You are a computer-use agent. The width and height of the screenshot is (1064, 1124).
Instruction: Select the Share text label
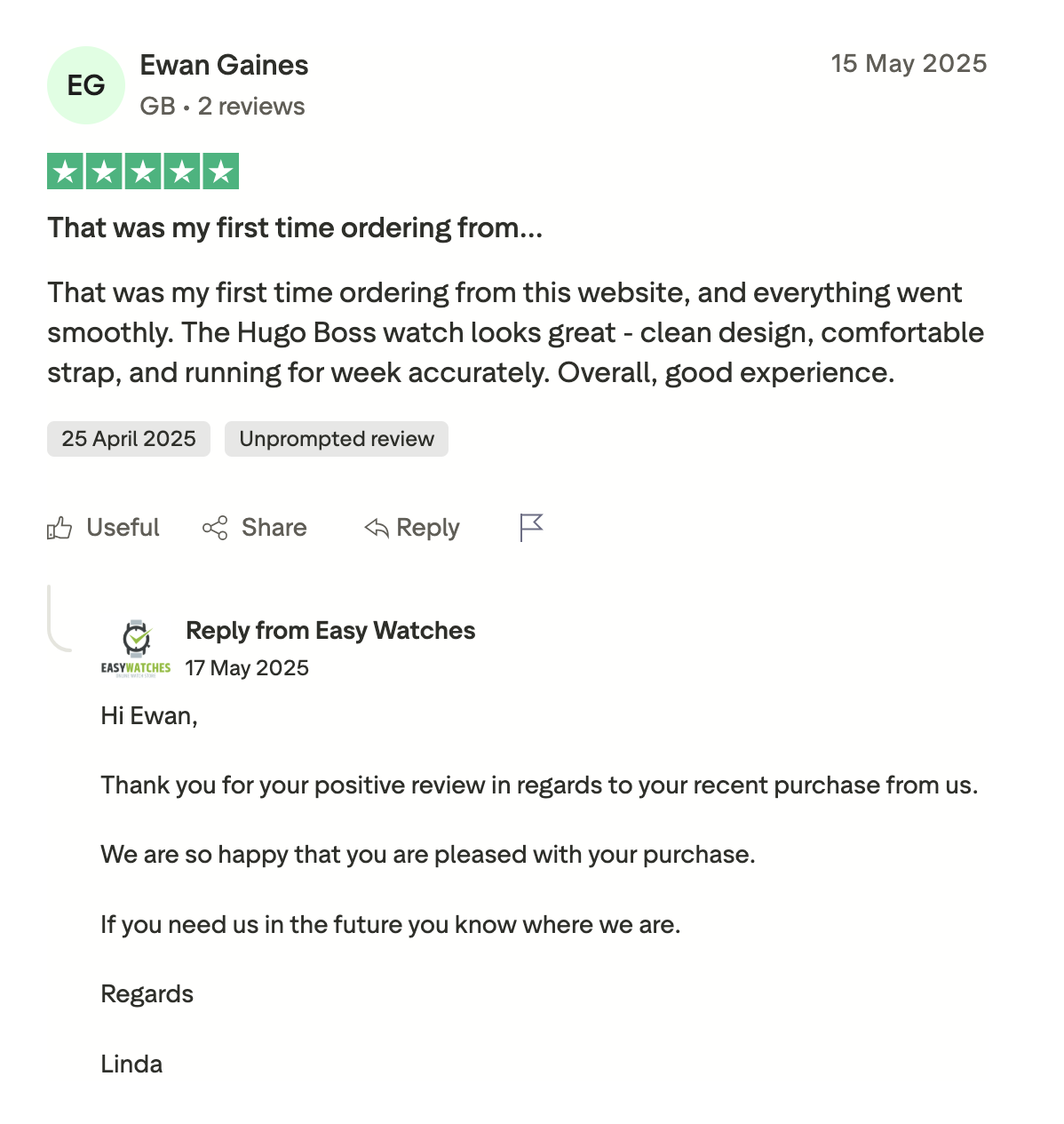[274, 528]
